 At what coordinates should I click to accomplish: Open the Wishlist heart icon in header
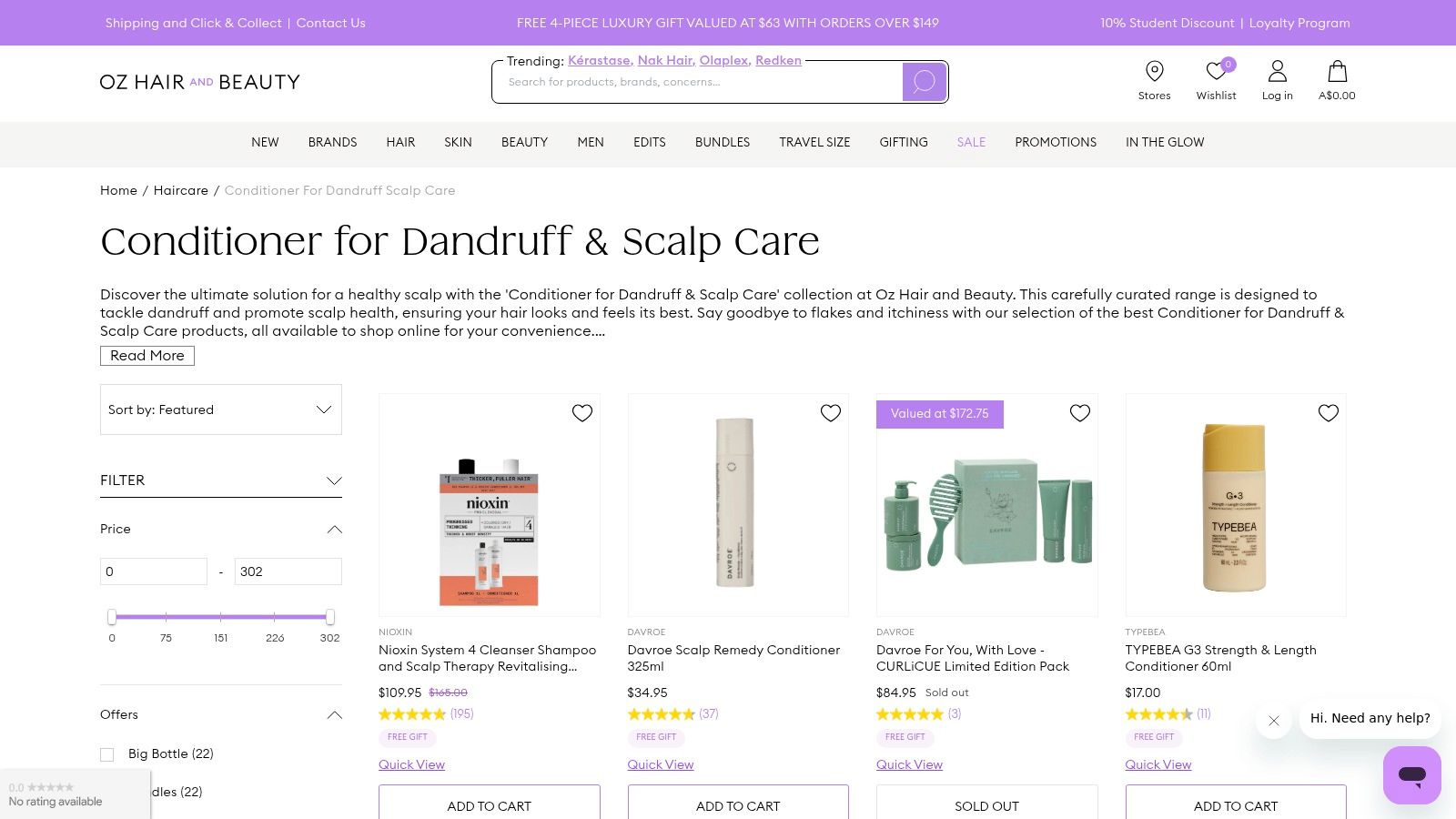pyautogui.click(x=1216, y=71)
